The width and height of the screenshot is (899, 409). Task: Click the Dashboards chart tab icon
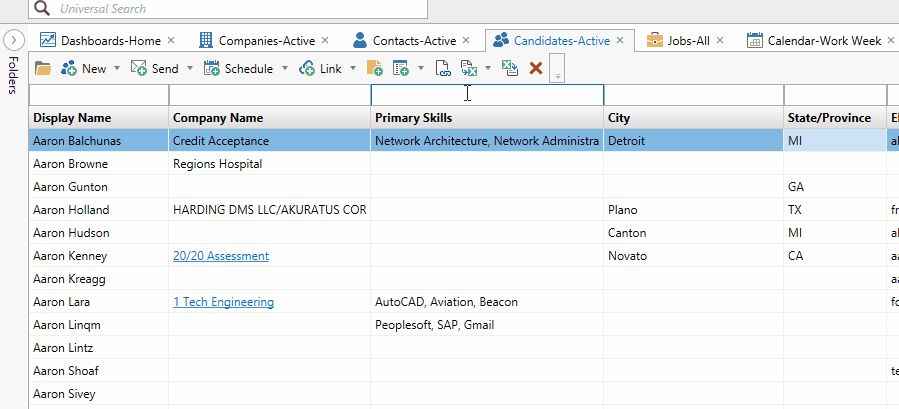[48, 40]
